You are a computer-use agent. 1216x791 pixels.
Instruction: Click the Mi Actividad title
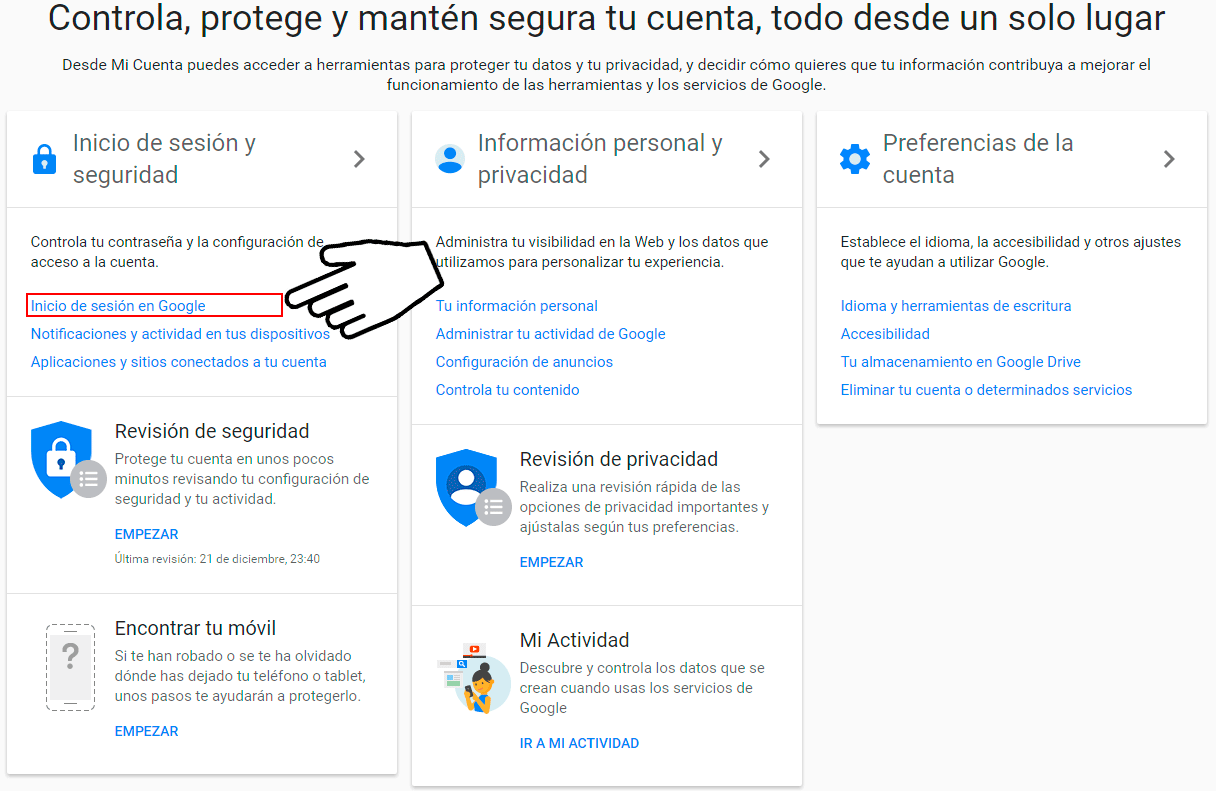point(575,640)
